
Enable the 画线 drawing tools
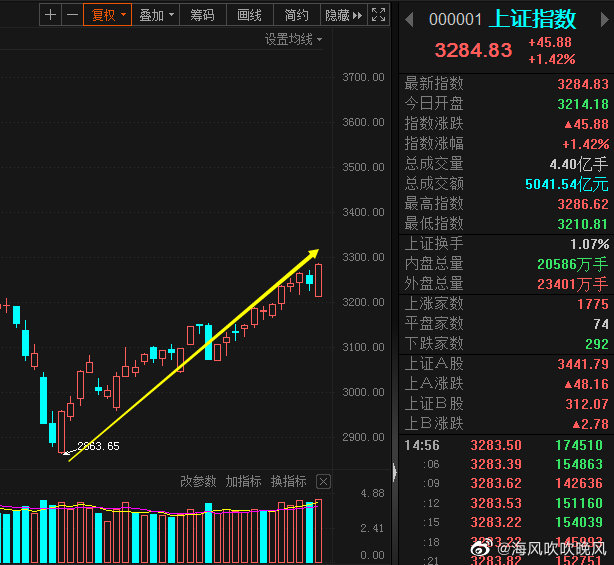249,15
